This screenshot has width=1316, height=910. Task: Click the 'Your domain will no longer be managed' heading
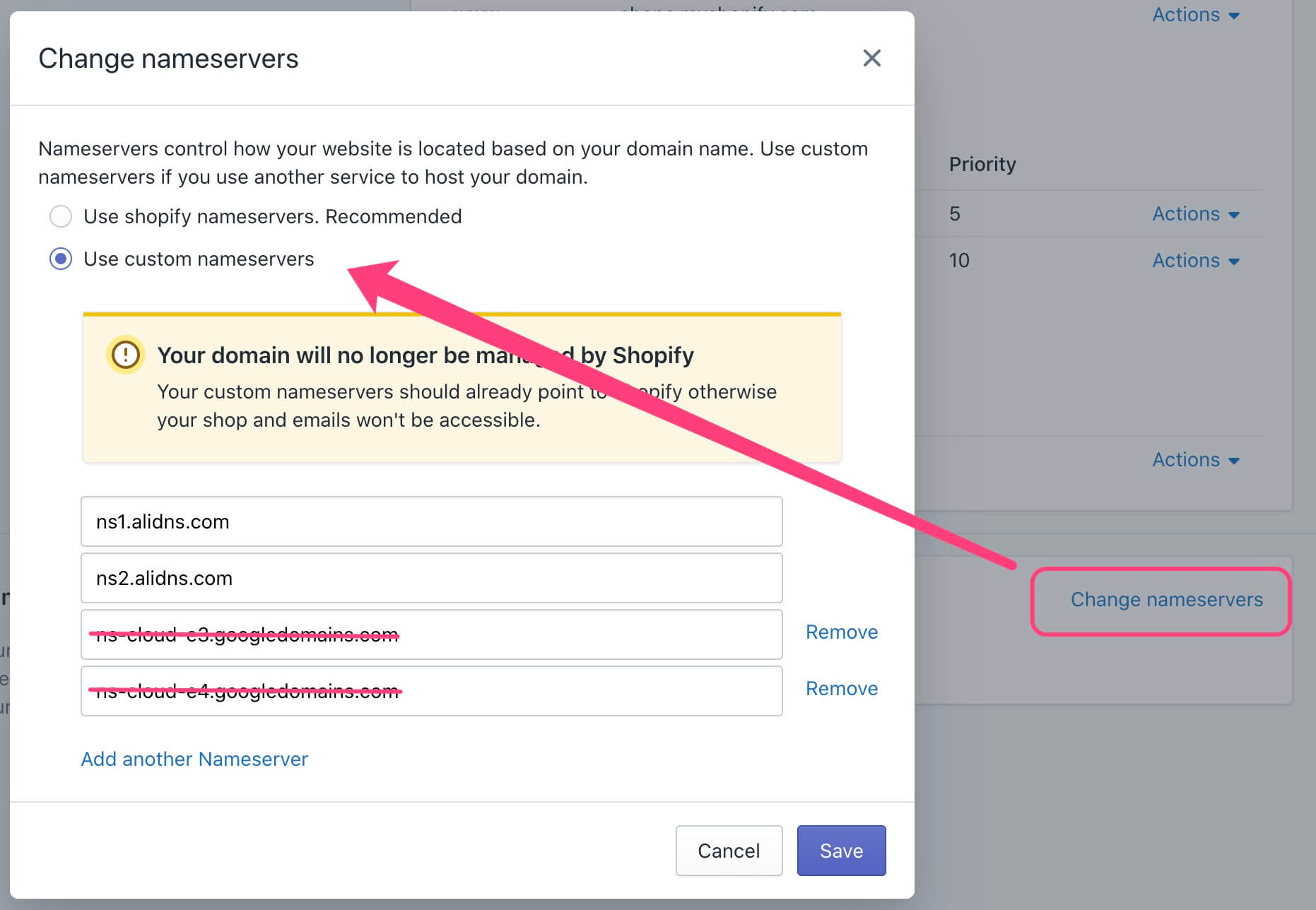425,355
